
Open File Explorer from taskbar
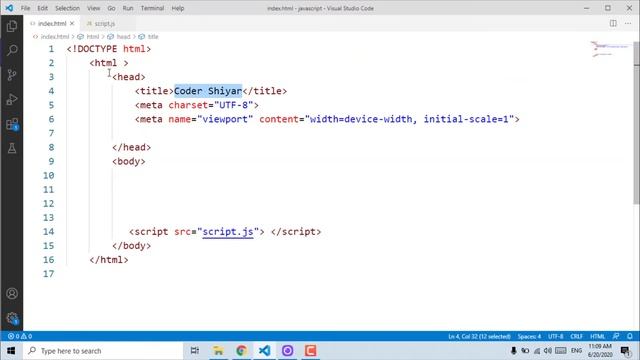point(218,351)
